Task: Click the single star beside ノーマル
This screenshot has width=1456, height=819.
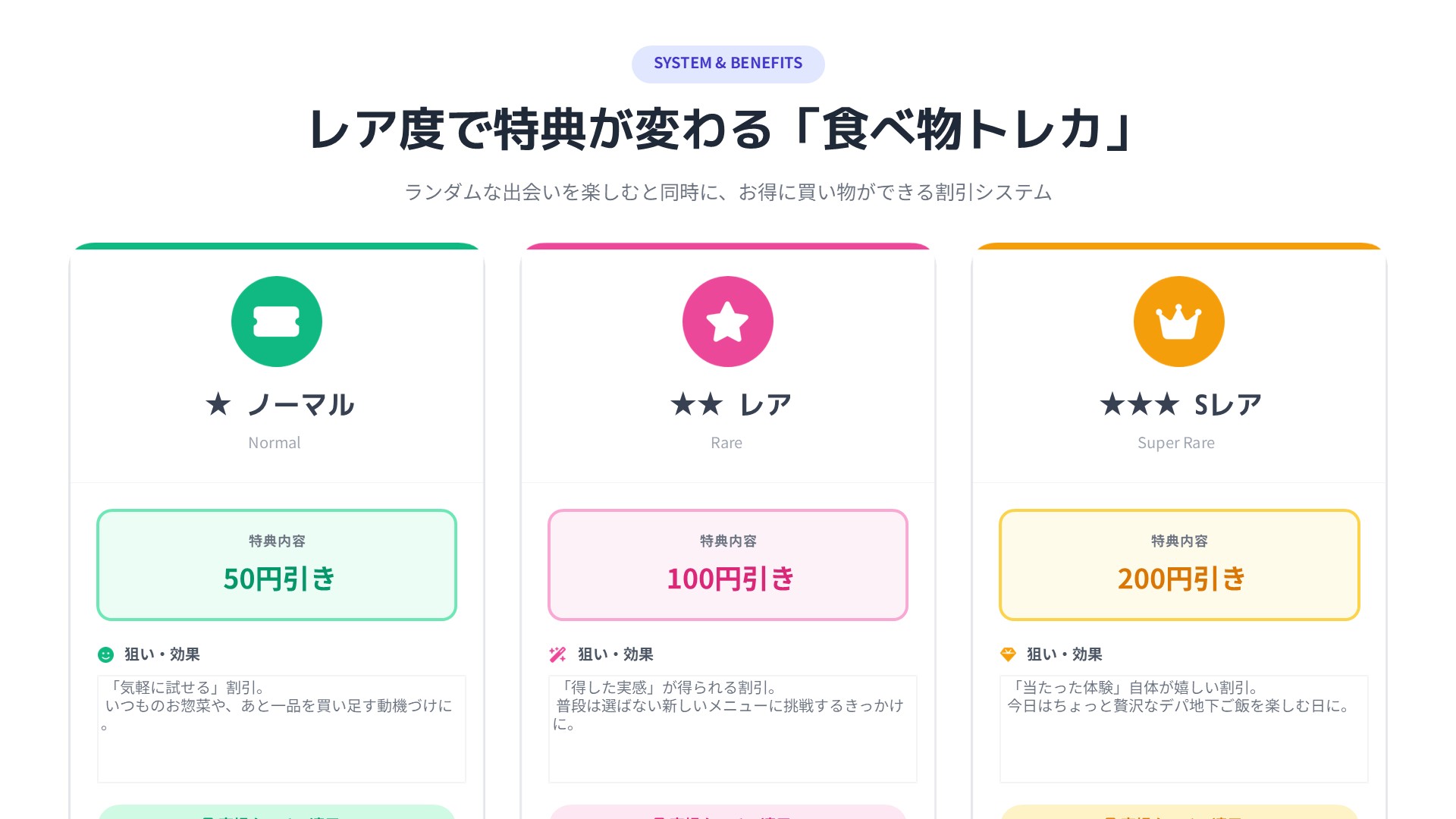Action: coord(218,404)
